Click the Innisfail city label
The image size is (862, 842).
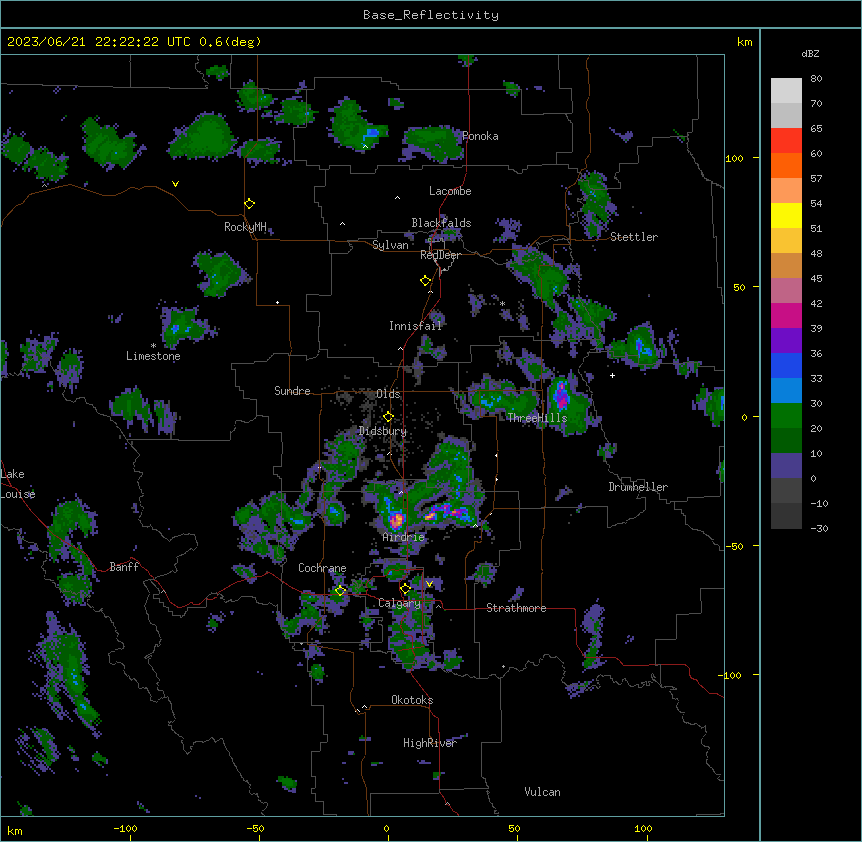[415, 326]
